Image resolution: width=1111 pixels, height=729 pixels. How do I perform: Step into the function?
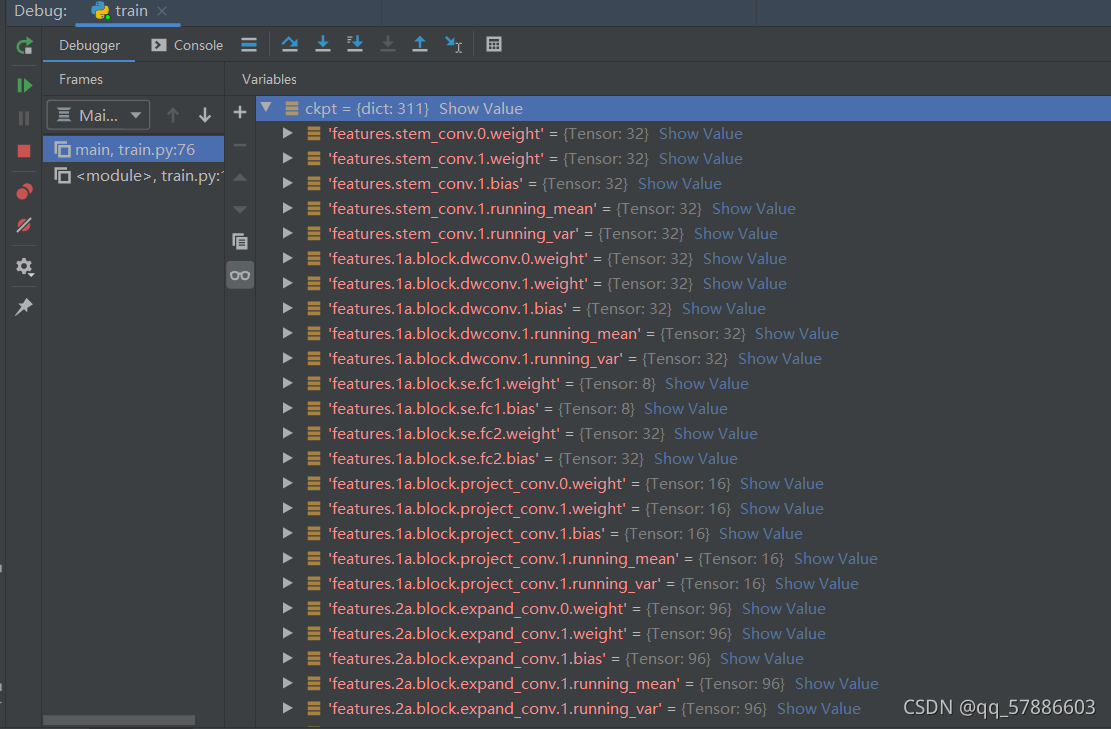click(x=322, y=45)
